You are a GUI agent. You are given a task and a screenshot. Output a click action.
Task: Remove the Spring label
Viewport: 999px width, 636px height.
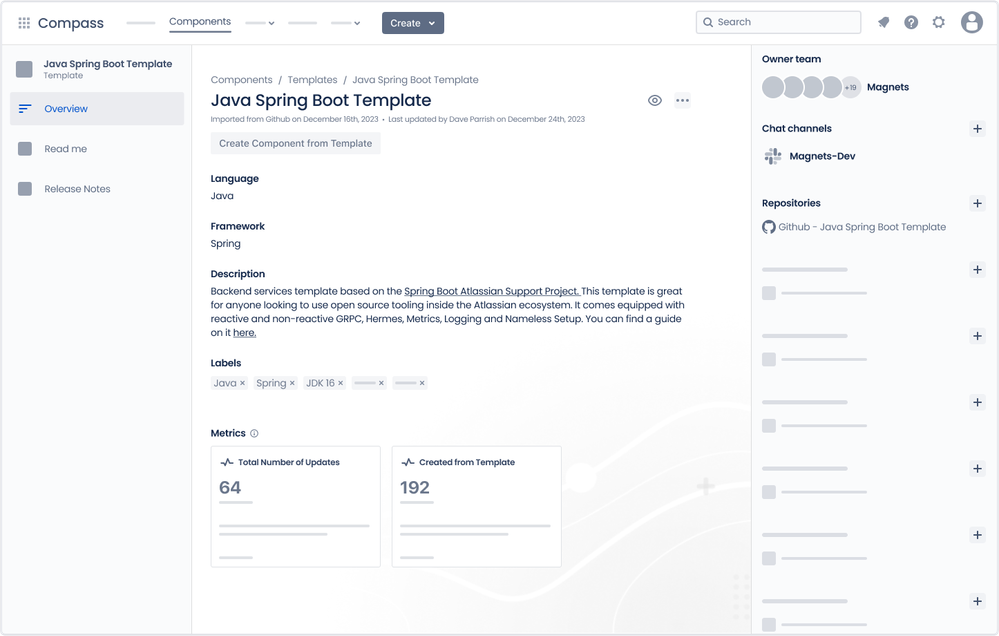coord(292,384)
